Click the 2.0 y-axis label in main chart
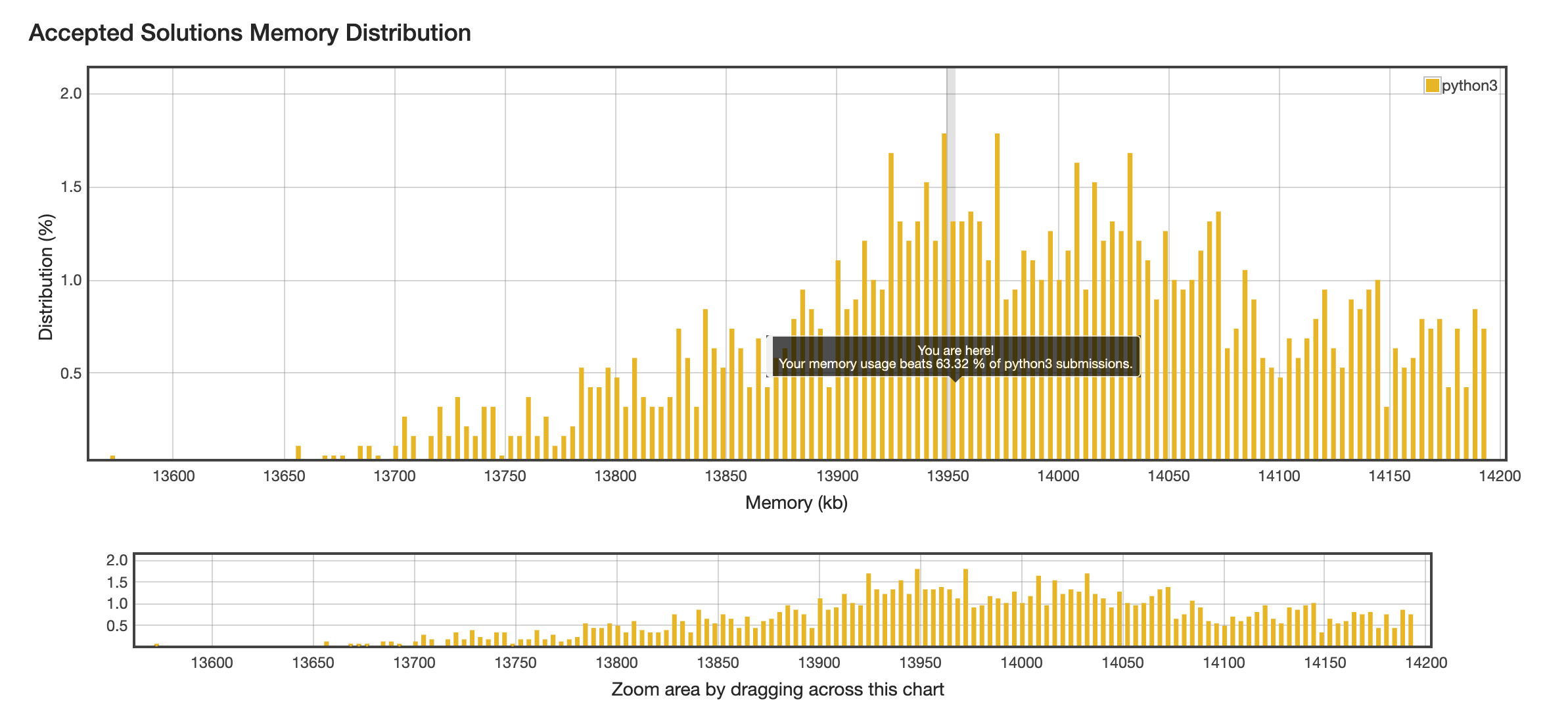This screenshot has width=1568, height=710. tap(71, 93)
